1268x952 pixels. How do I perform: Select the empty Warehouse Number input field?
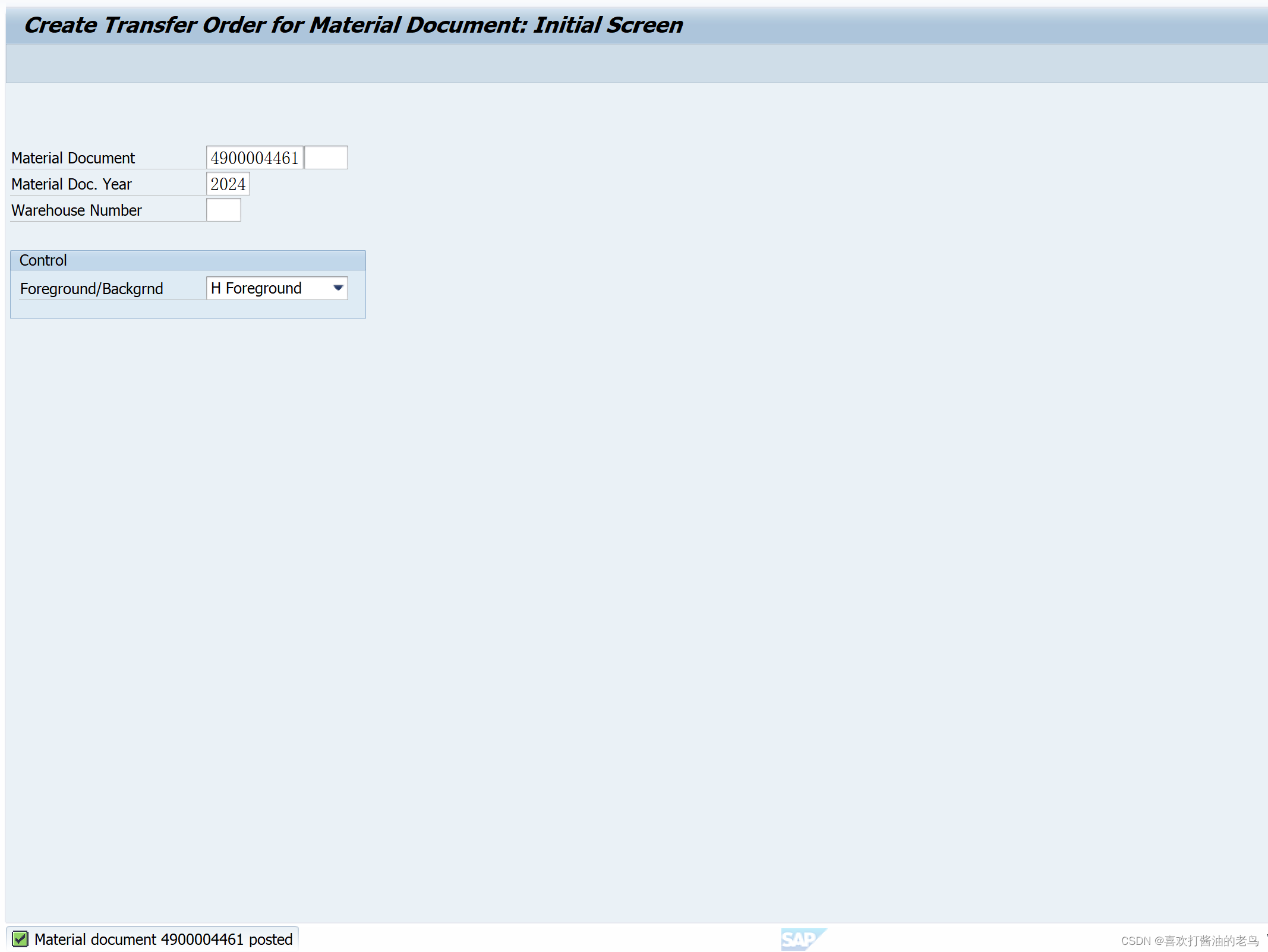point(223,209)
